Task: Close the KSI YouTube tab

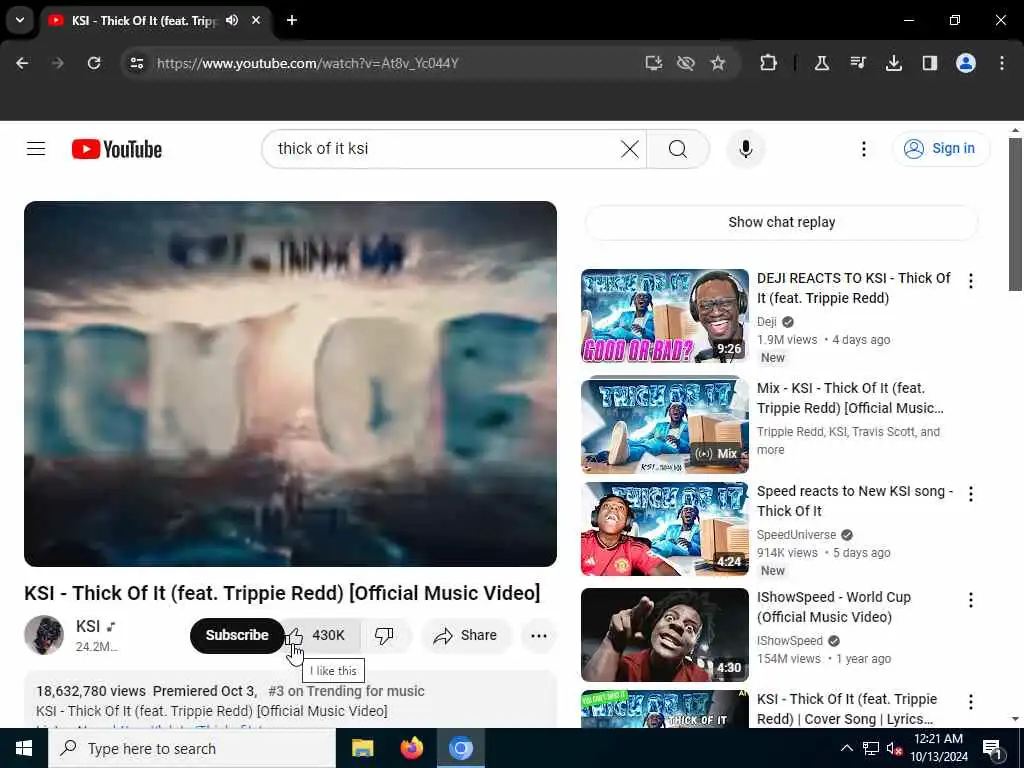Action: point(256,20)
